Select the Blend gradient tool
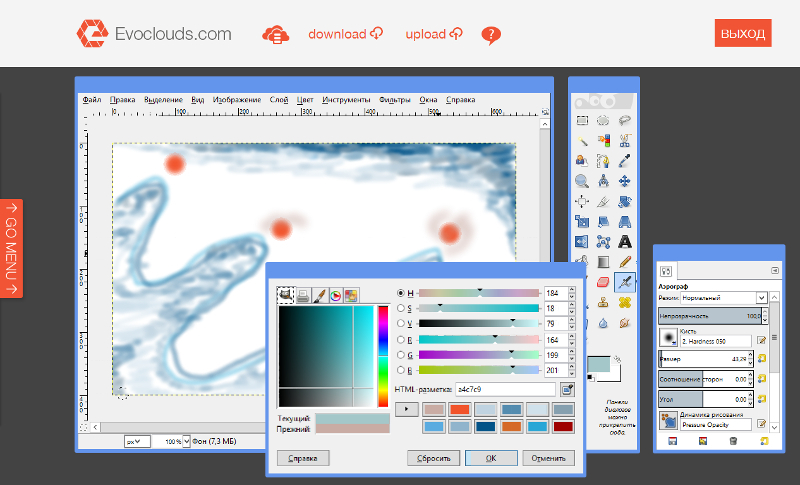Image resolution: width=800 pixels, height=485 pixels. [603, 262]
